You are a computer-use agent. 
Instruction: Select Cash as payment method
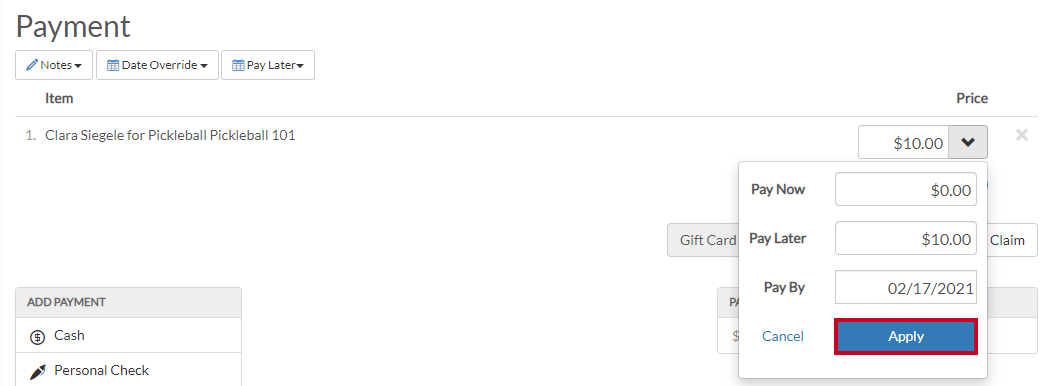[129, 335]
